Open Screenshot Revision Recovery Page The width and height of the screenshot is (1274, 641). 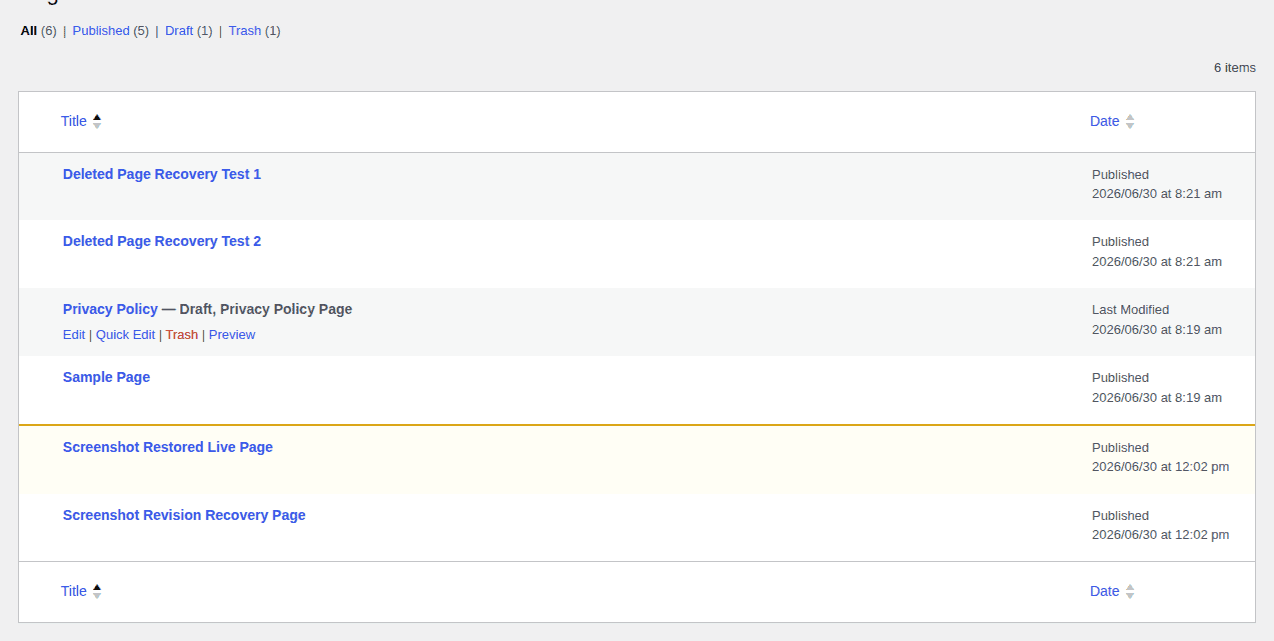(x=184, y=515)
